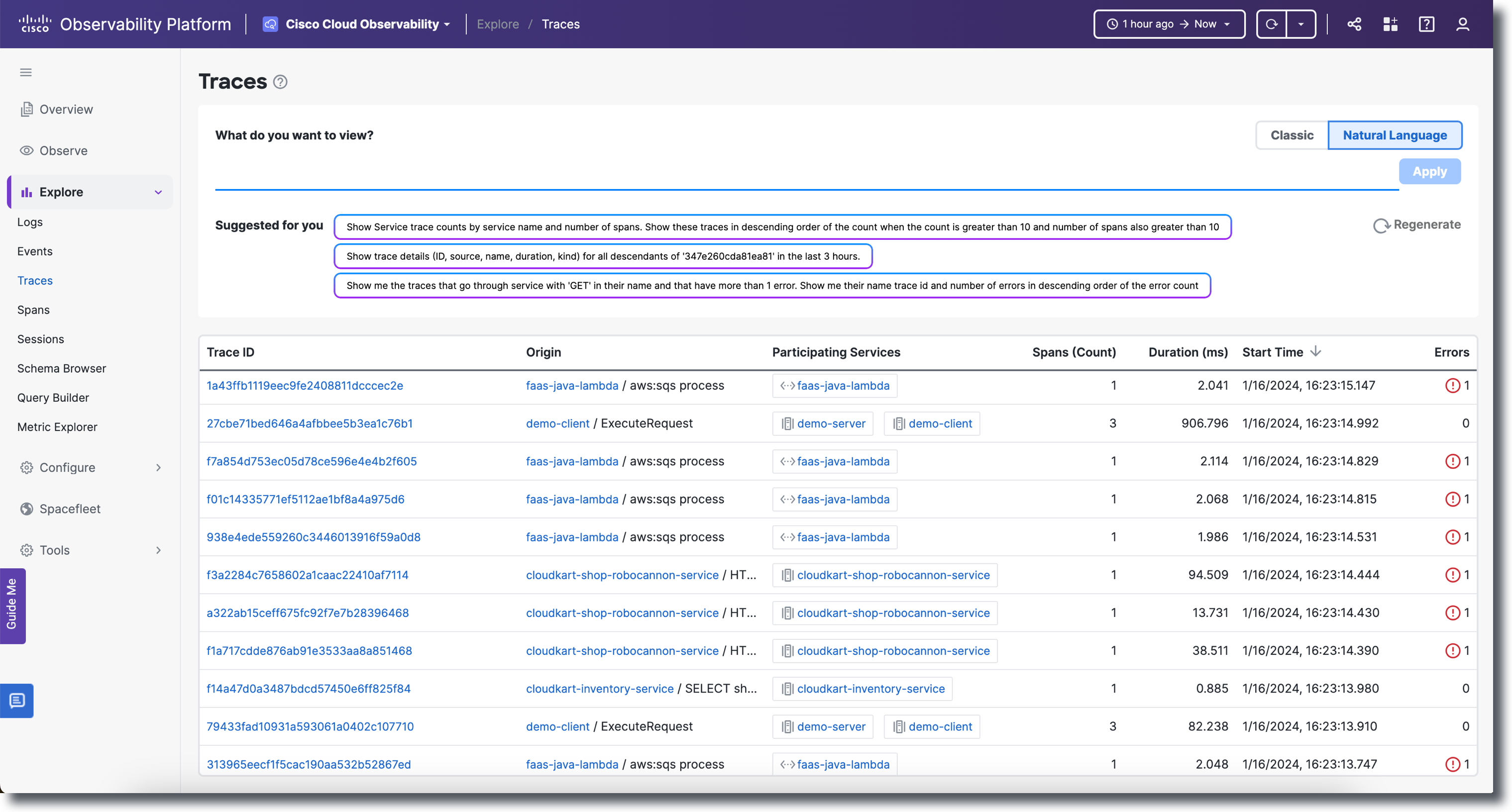Click the Overview document icon in sidebar
Screen dimensions: 1512x812
click(x=26, y=109)
